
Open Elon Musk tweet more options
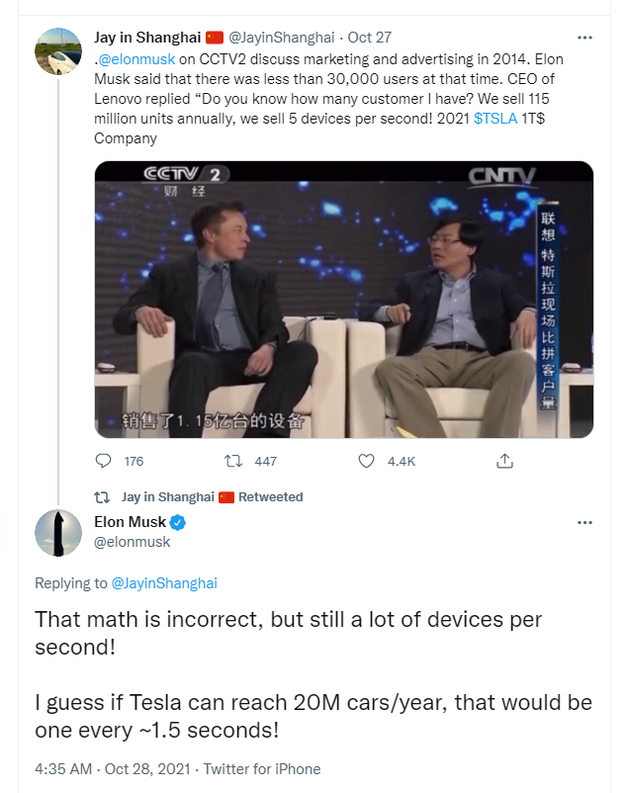(x=585, y=523)
